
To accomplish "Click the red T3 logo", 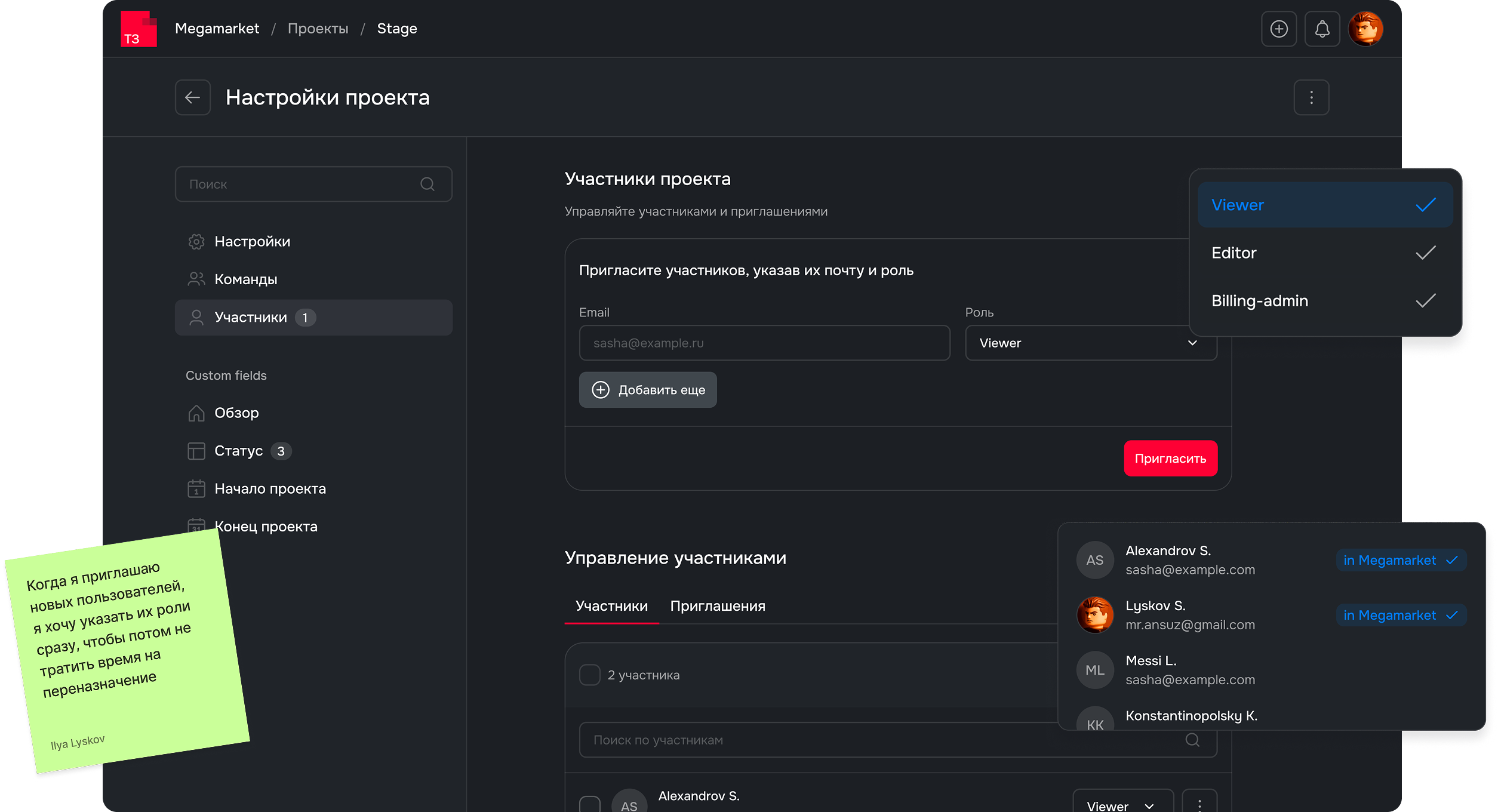I will pyautogui.click(x=139, y=29).
